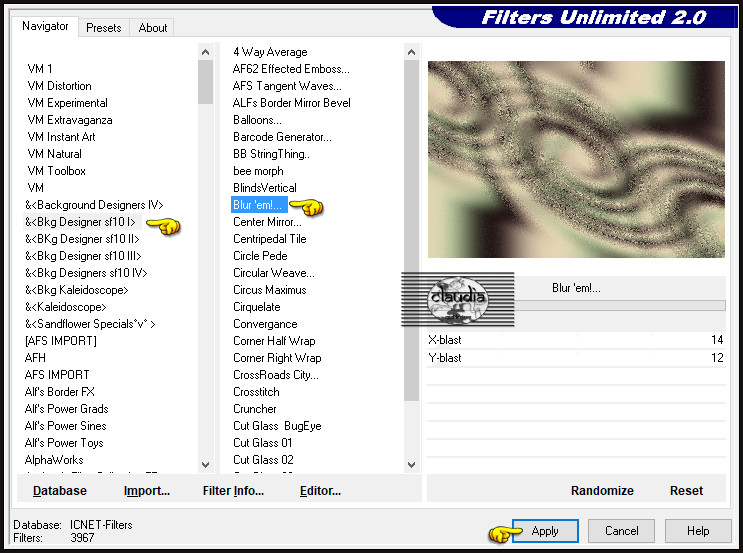Pick AFS Tangent Waves... filter

pos(287,86)
